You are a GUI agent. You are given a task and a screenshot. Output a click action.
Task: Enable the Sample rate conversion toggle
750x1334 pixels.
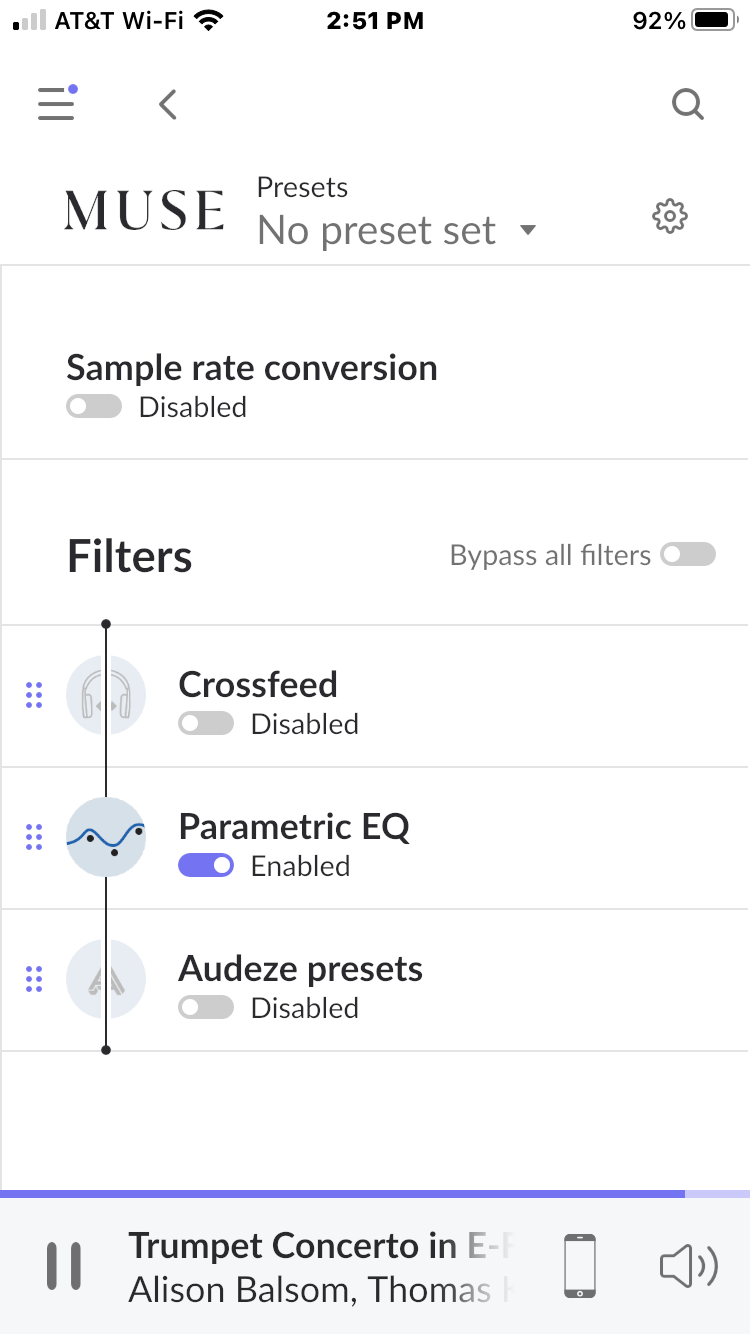coord(94,407)
